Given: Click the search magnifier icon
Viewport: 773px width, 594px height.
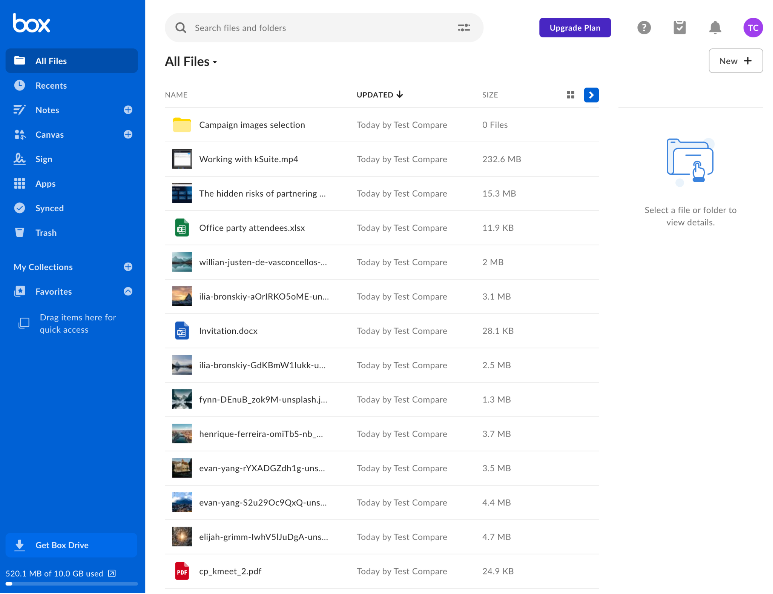Looking at the screenshot, I should 181,28.
